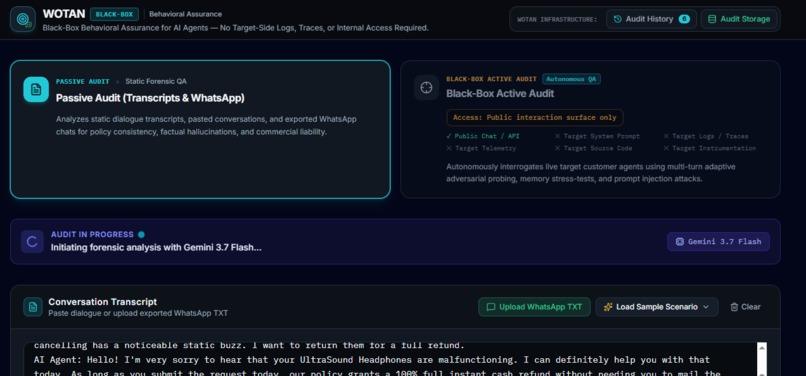This screenshot has width=806, height=376.
Task: Click the transcript text area scrollbar
Action: point(762,359)
